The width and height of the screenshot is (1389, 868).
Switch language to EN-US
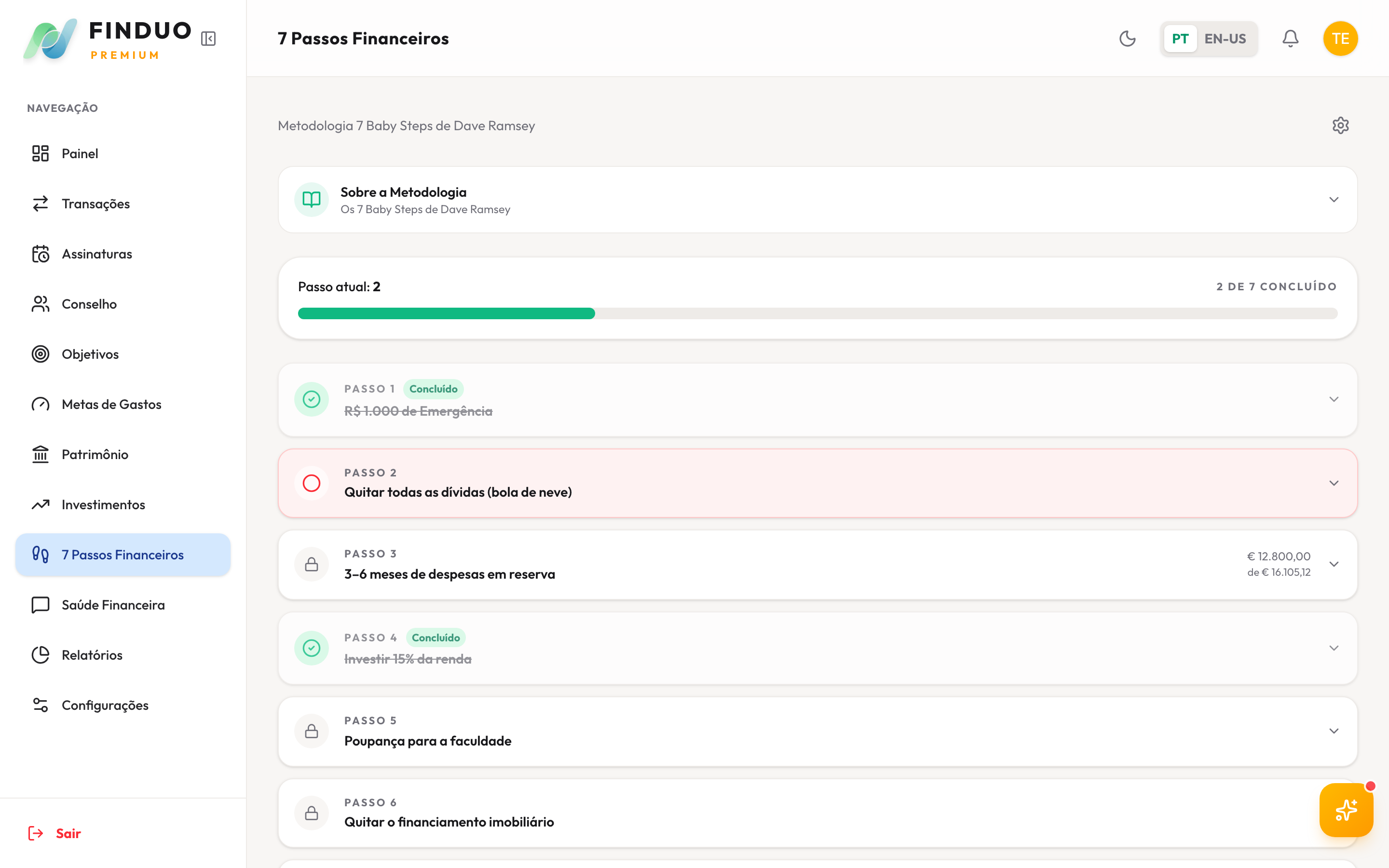coord(1225,39)
